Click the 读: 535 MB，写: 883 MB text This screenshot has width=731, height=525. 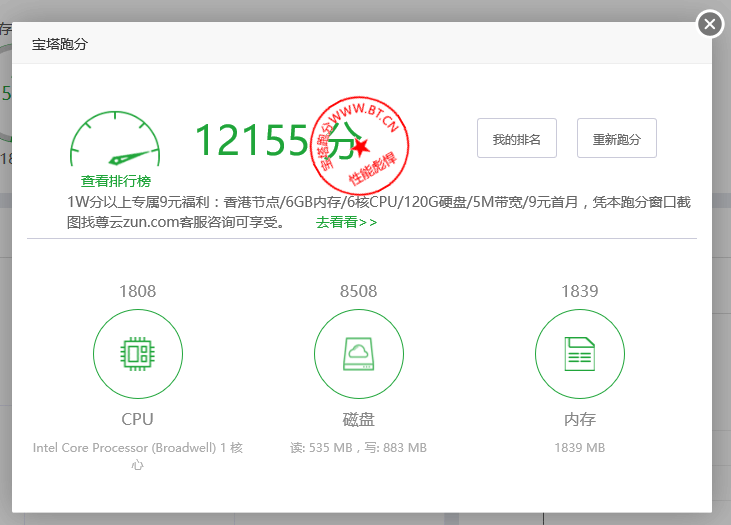click(359, 448)
